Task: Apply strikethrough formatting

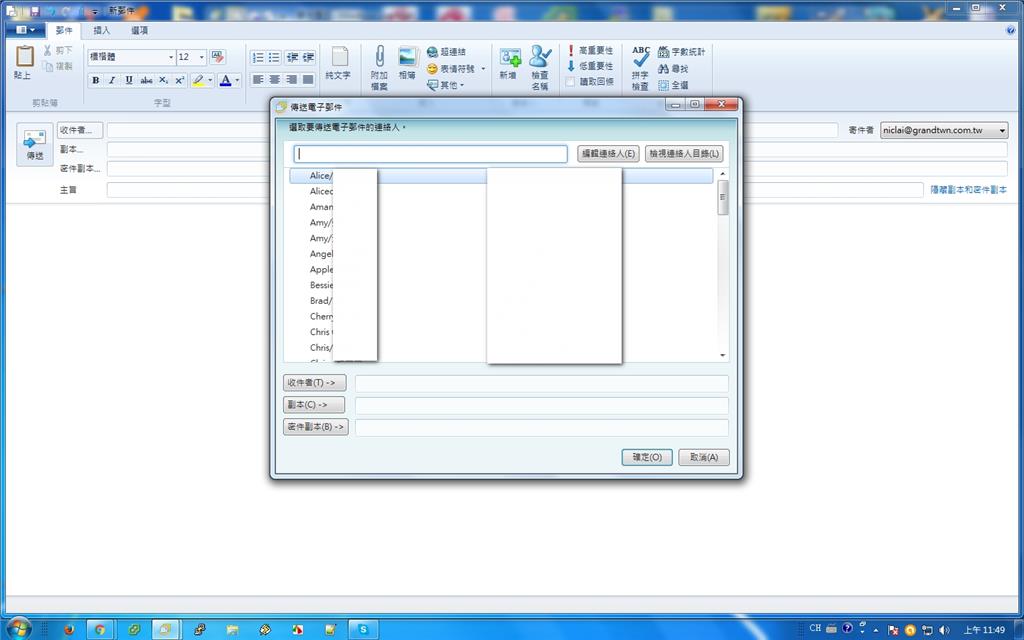Action: (x=146, y=80)
